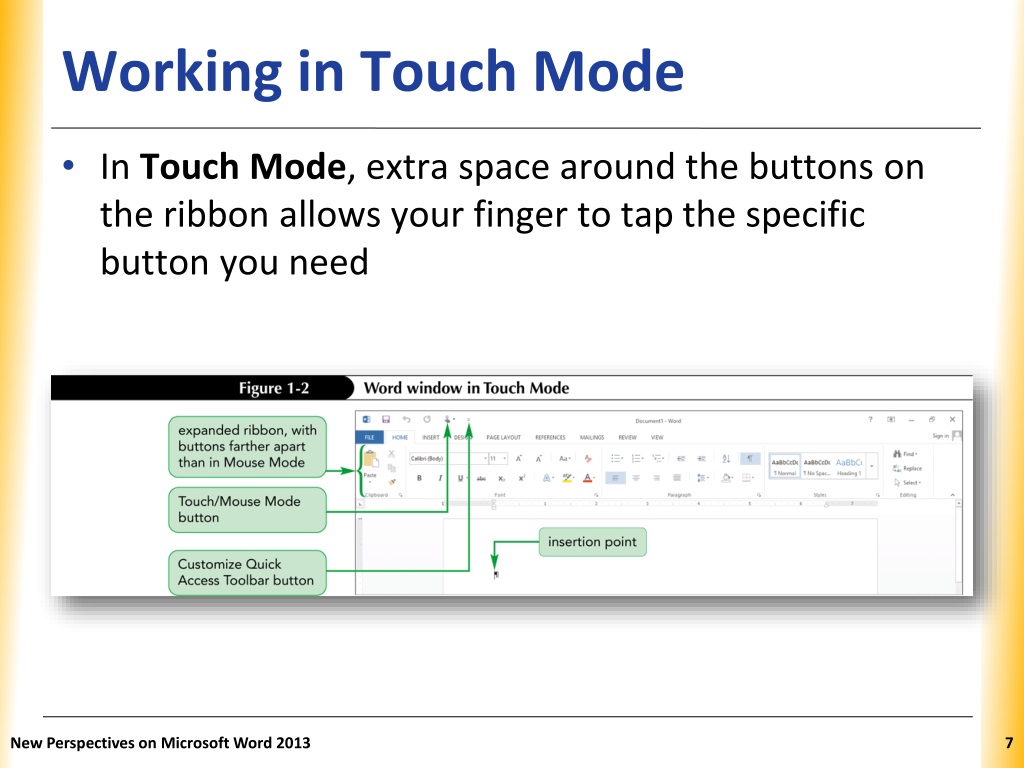The width and height of the screenshot is (1024, 768).
Task: Click the Sort A-Z icon
Action: (x=726, y=458)
